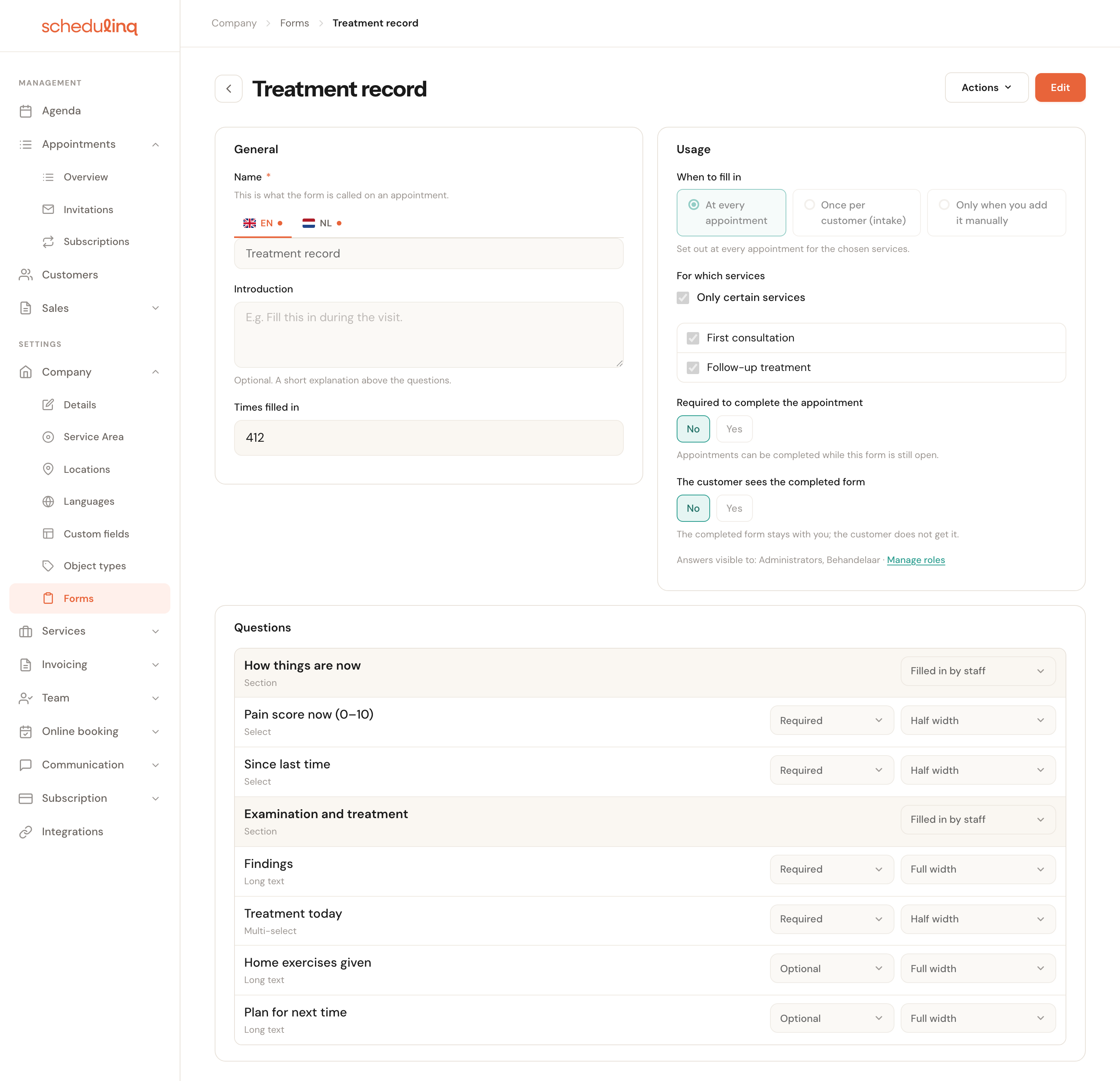Switch to the EN language tab
Image resolution: width=1120 pixels, height=1081 pixels.
click(263, 224)
